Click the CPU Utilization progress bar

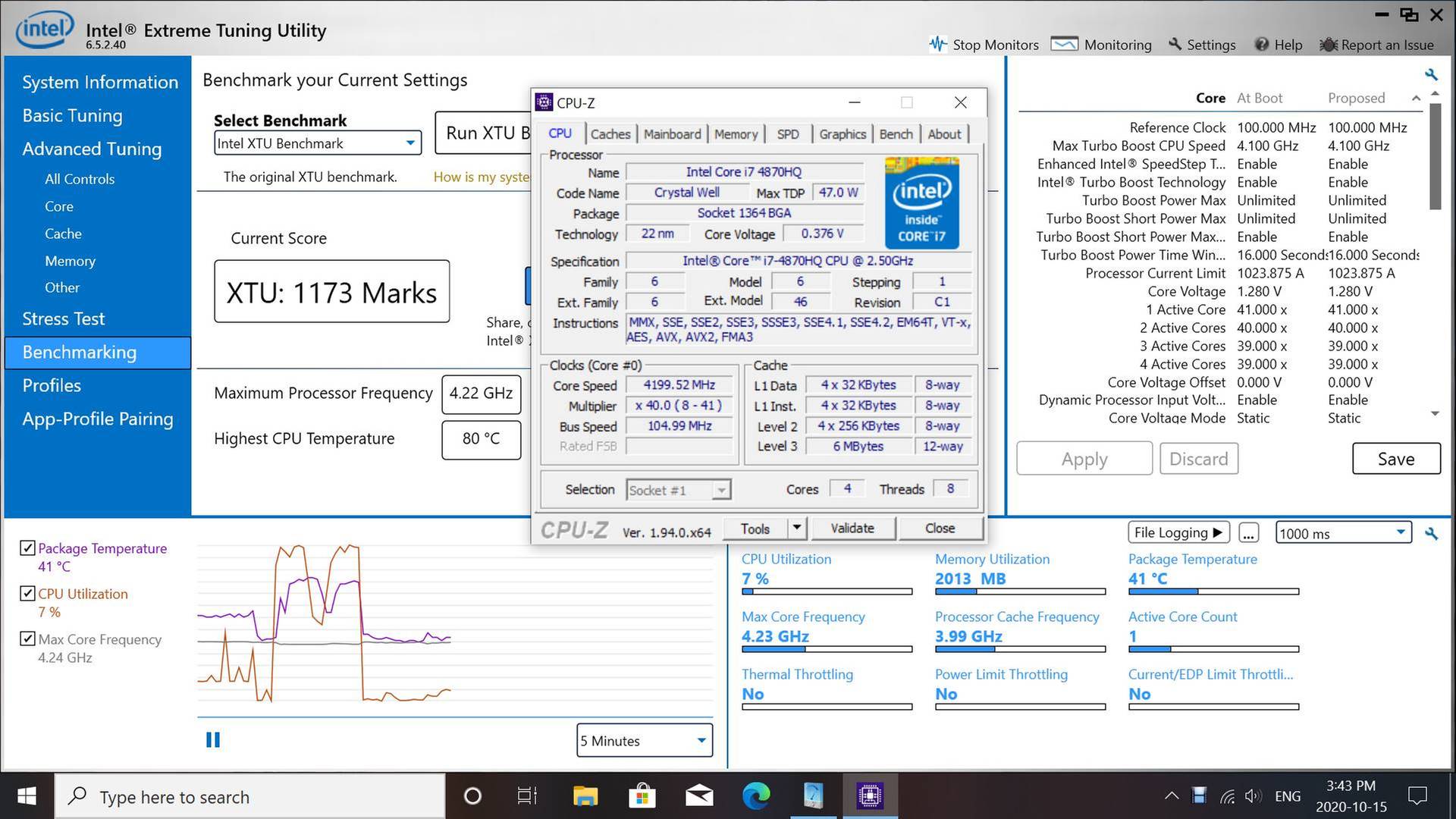click(x=827, y=591)
